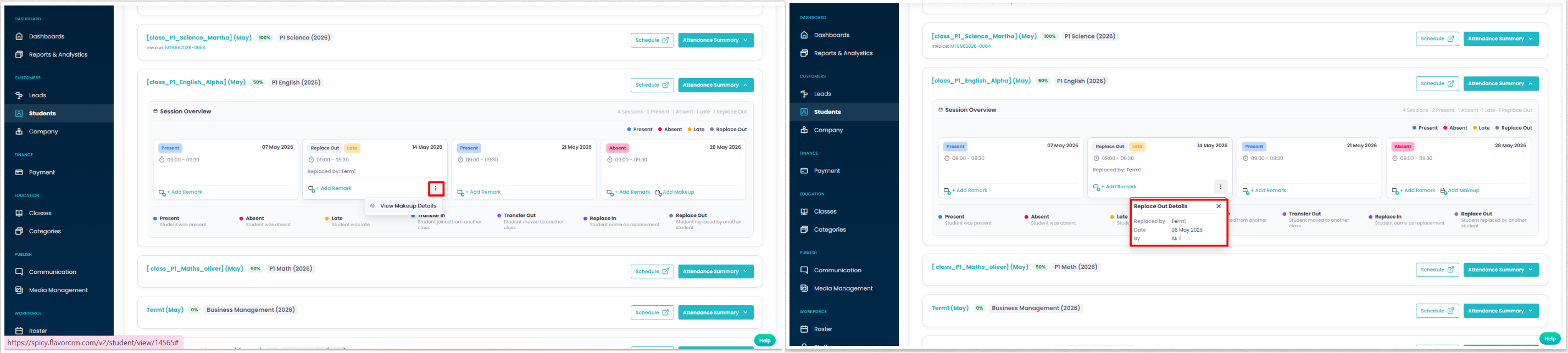Select Students menu item in right screenshot
Viewport: 1568px width, 353px height.
click(844, 112)
